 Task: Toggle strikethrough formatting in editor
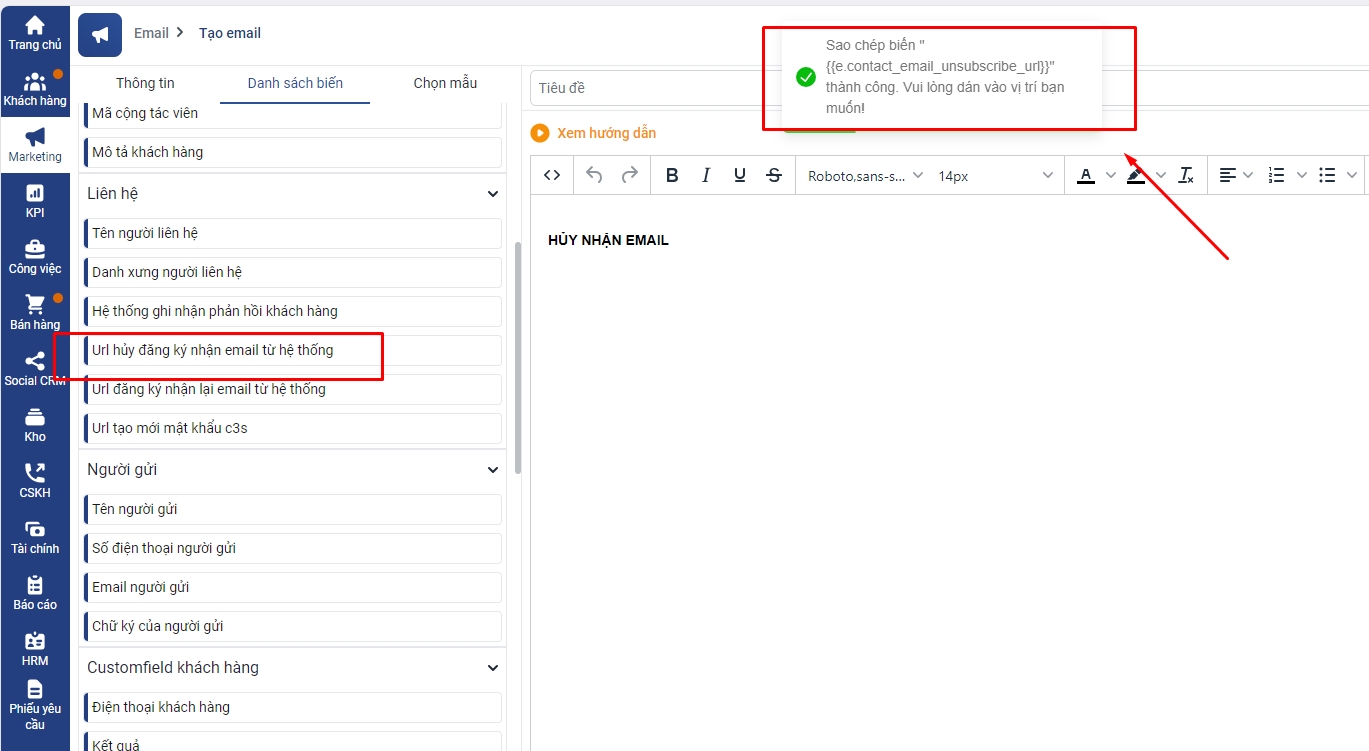(x=774, y=175)
